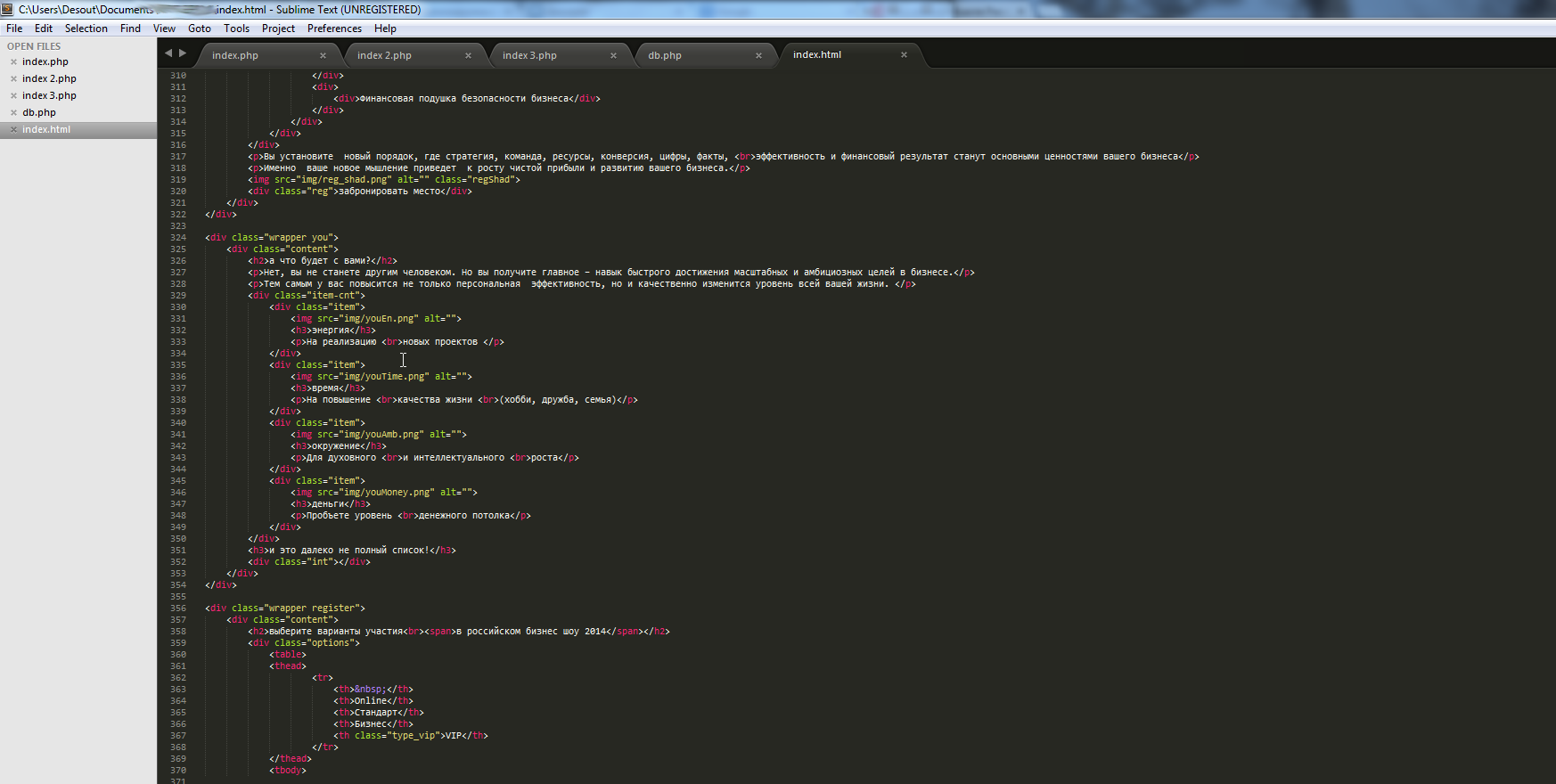
Task: Close the index.php tab
Action: tap(323, 55)
